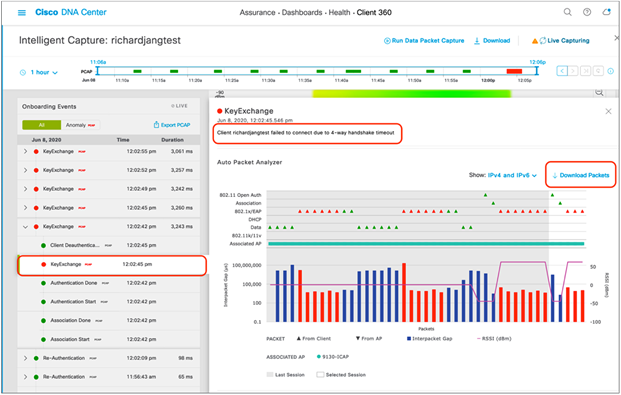Click the first green Data packet marker
Viewport: 621px width, 395px height.
(x=270, y=227)
